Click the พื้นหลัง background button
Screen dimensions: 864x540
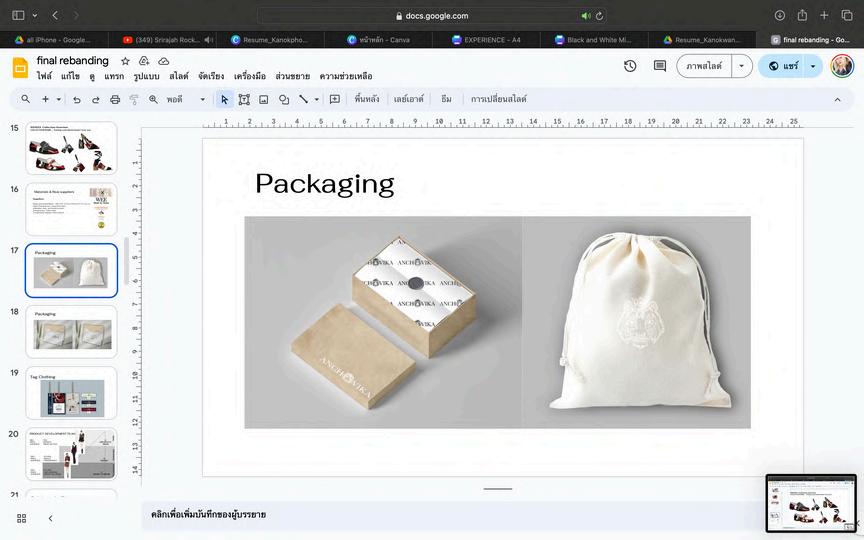(x=367, y=99)
